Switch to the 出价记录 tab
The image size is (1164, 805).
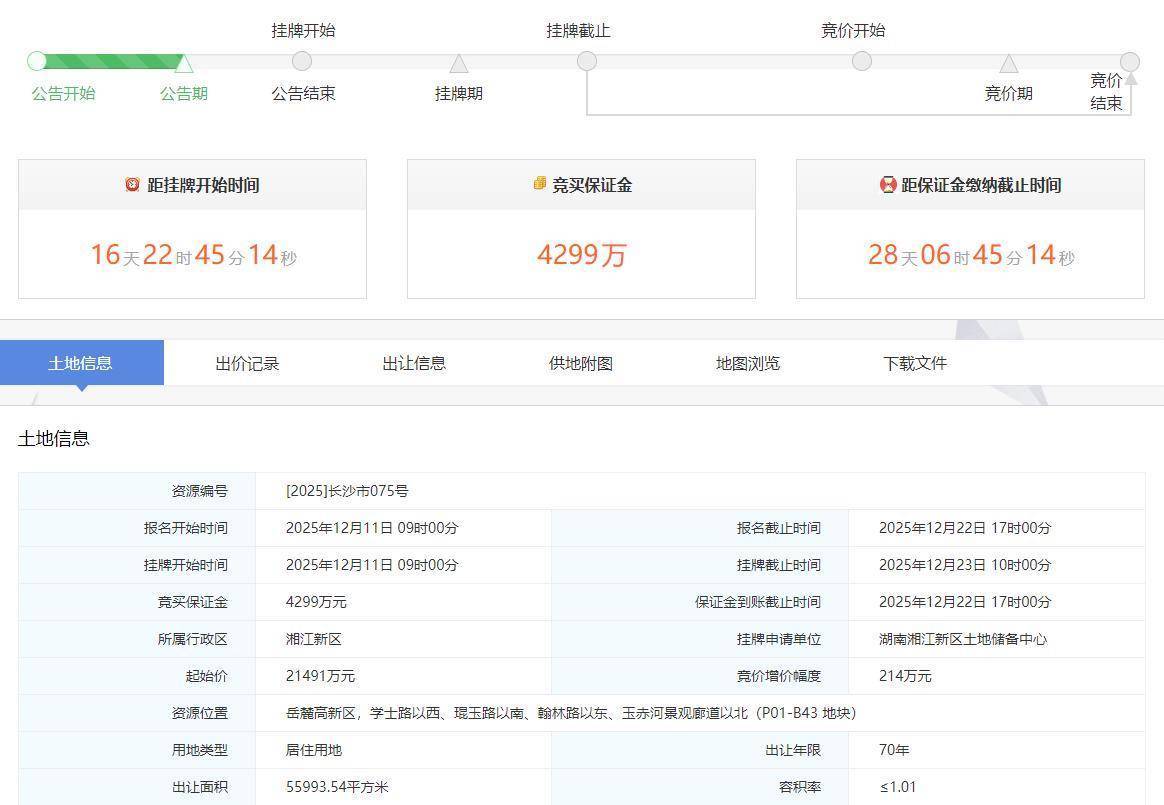247,363
